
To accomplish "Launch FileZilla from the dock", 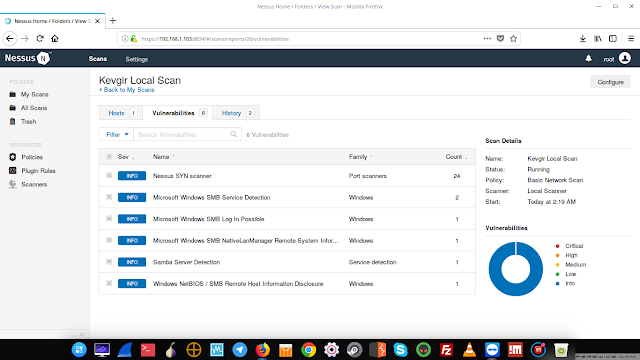I will (x=447, y=350).
